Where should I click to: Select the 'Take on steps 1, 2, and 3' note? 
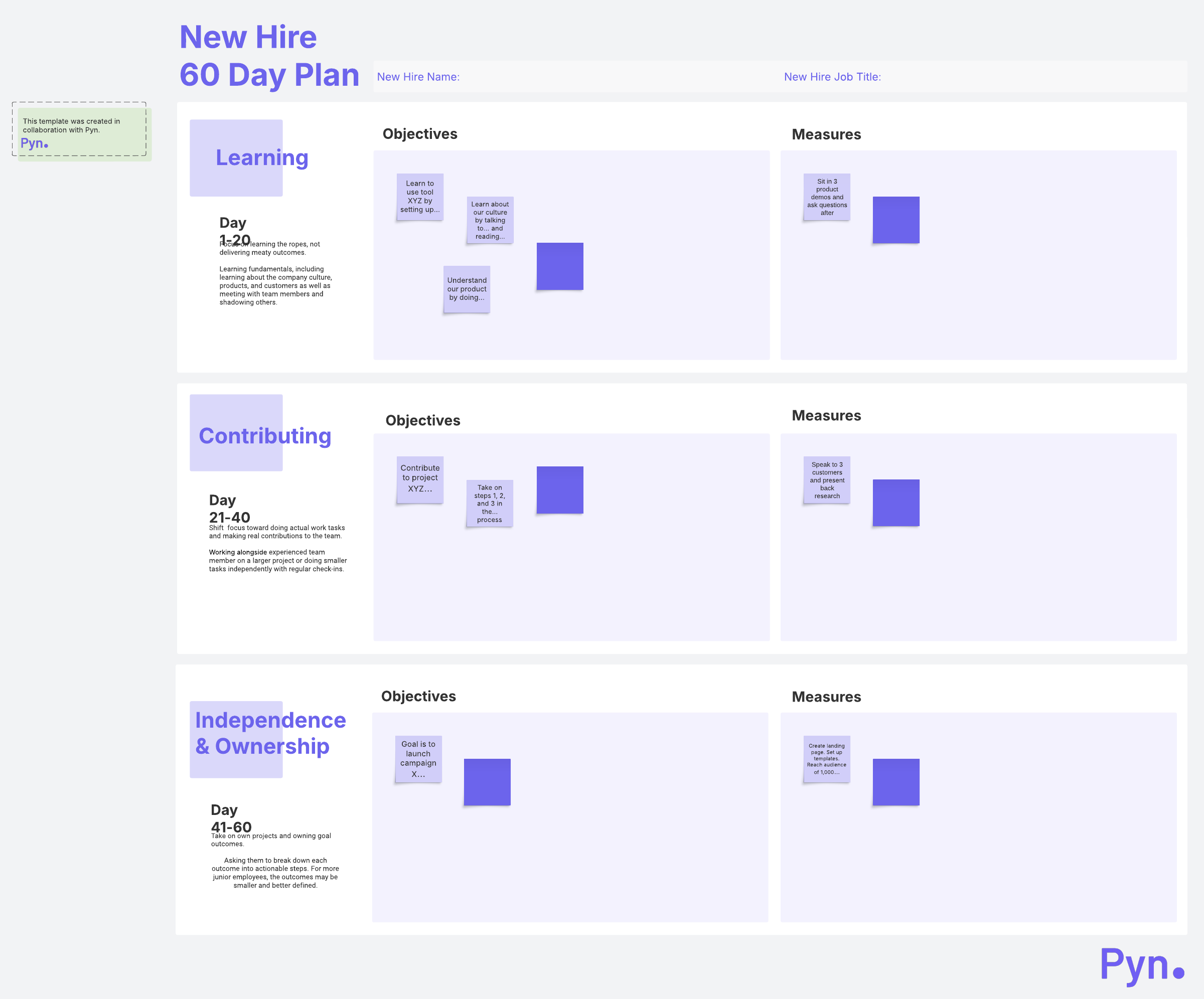[490, 503]
